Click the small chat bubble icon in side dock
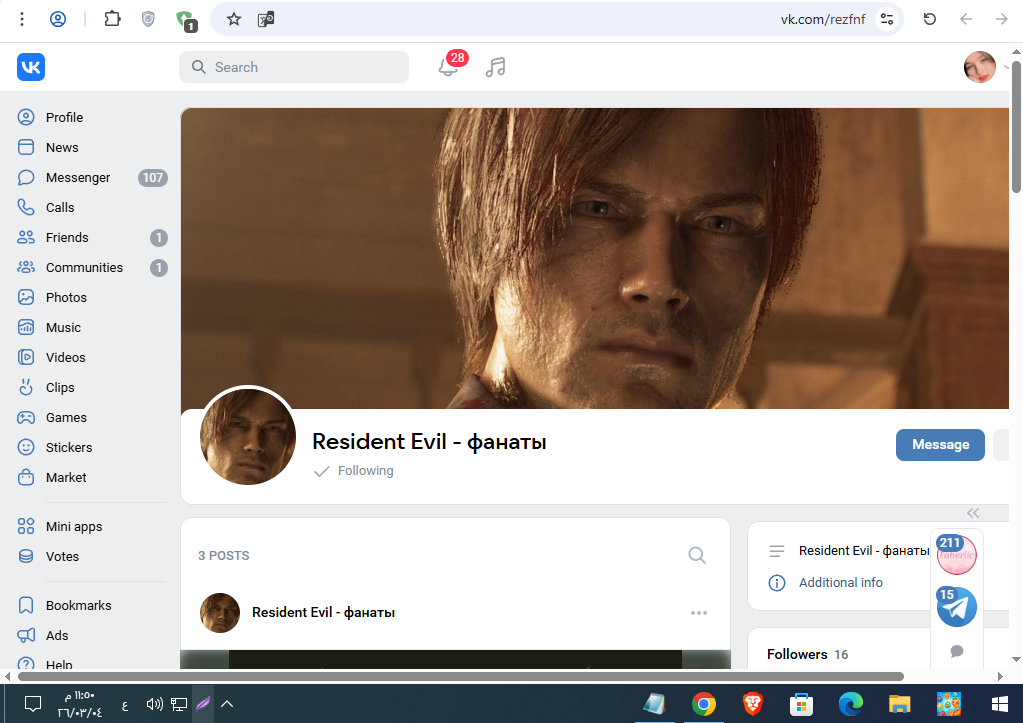 957,651
